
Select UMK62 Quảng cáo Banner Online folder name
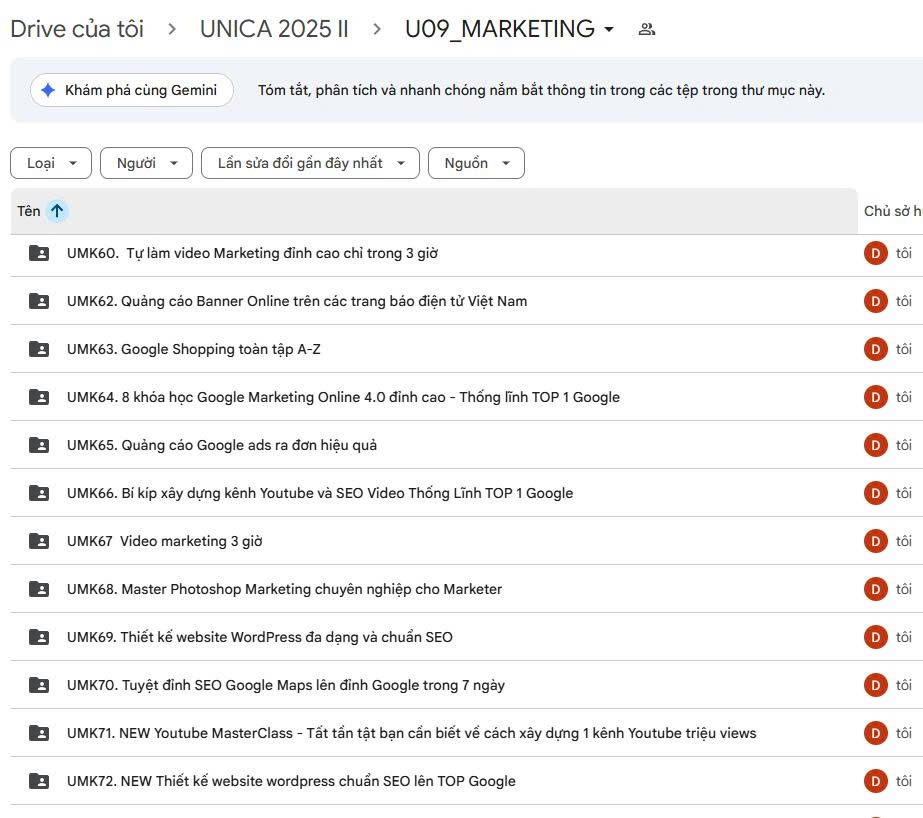(x=297, y=301)
